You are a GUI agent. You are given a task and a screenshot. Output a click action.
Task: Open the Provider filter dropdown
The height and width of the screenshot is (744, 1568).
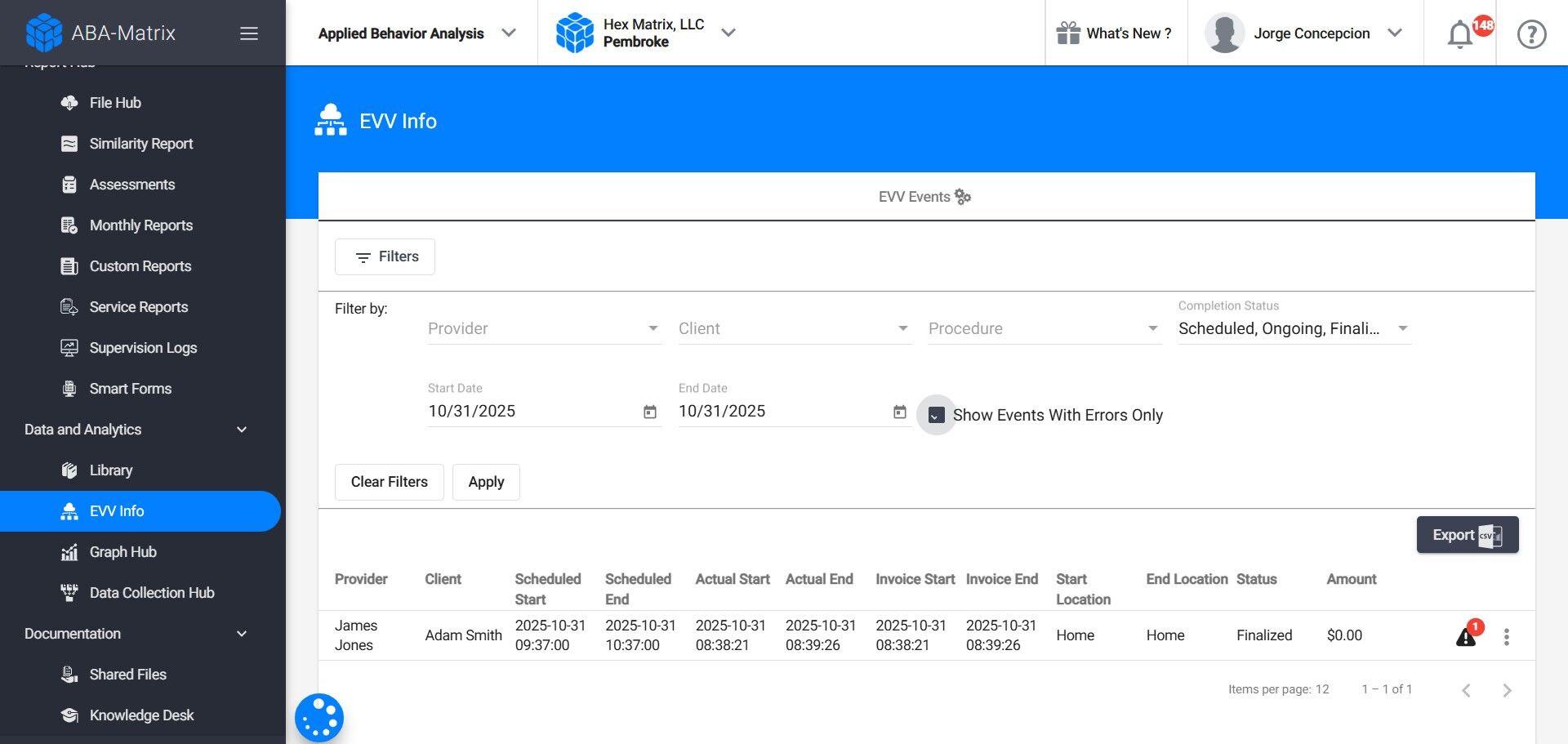(544, 328)
